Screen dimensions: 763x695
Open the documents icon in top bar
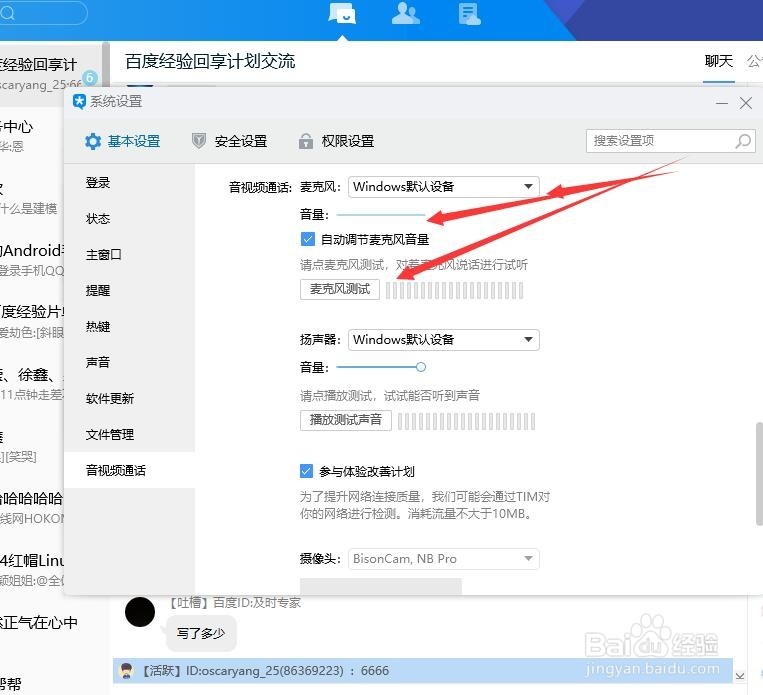point(470,14)
